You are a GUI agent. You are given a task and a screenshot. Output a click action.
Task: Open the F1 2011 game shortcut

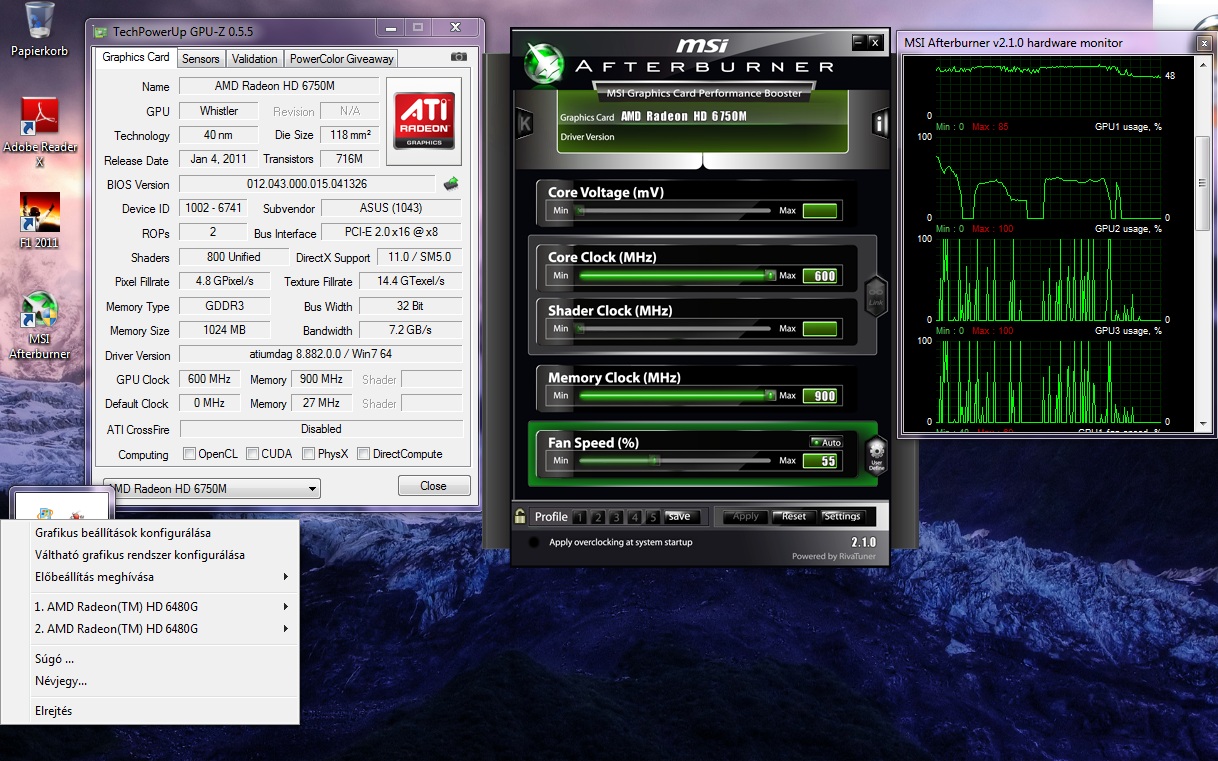pos(40,220)
